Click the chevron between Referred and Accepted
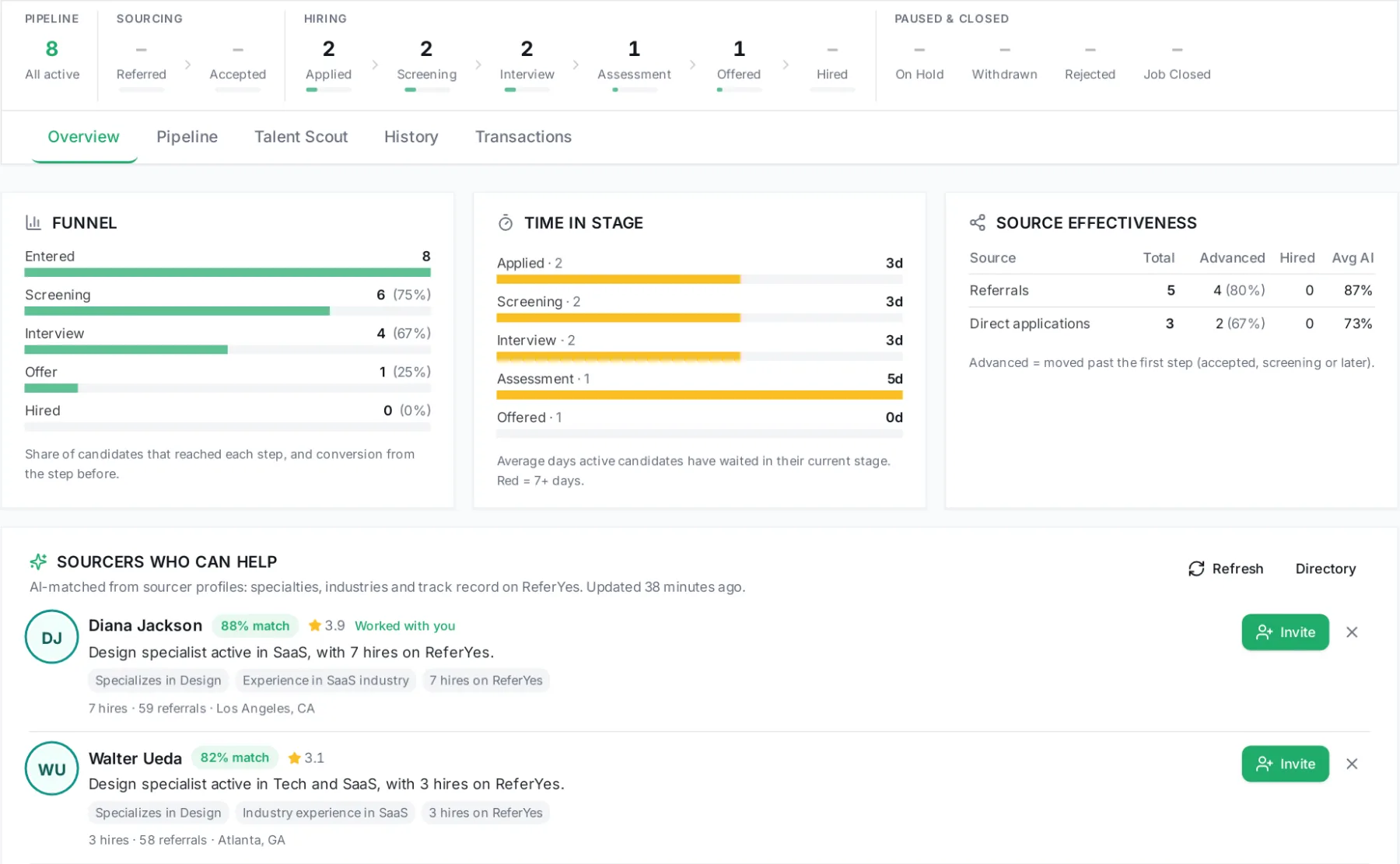 pos(187,65)
